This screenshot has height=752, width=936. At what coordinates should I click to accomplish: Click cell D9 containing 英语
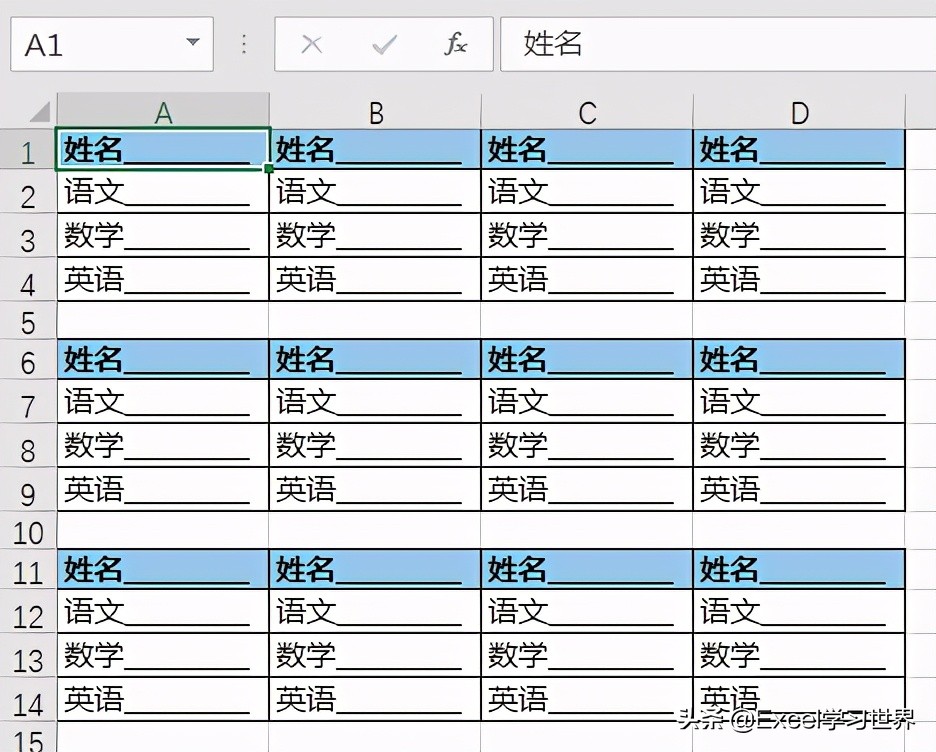click(799, 489)
